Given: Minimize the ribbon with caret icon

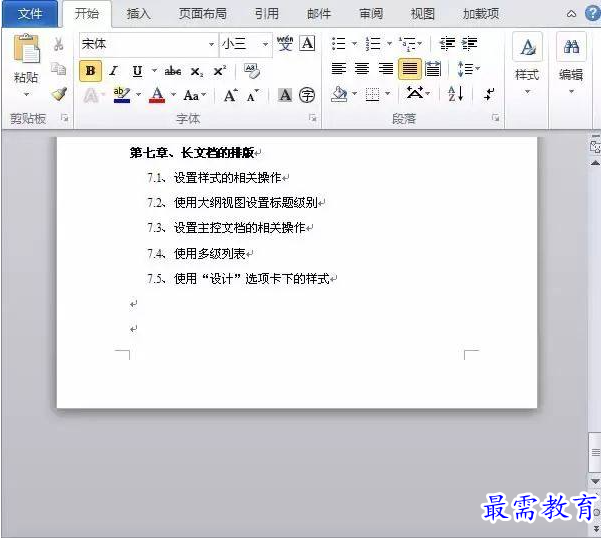Looking at the screenshot, I should click(571, 14).
